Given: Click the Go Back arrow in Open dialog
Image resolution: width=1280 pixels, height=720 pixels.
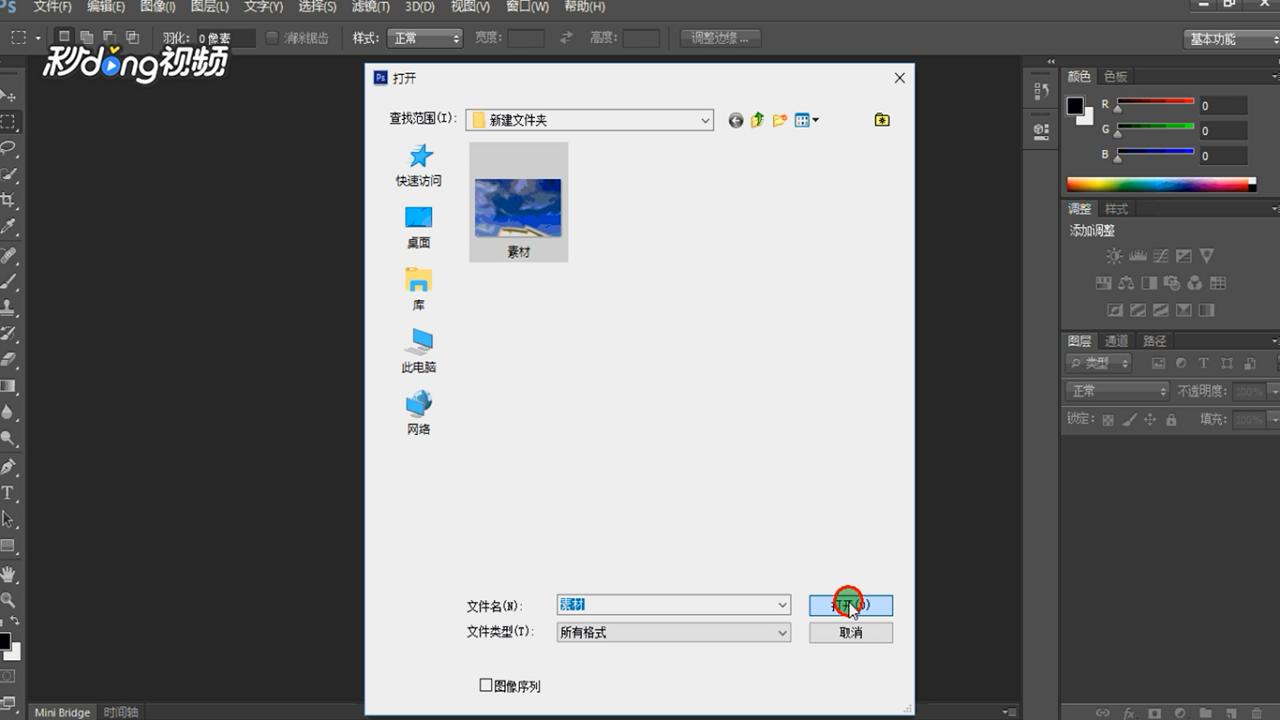Looking at the screenshot, I should (736, 120).
